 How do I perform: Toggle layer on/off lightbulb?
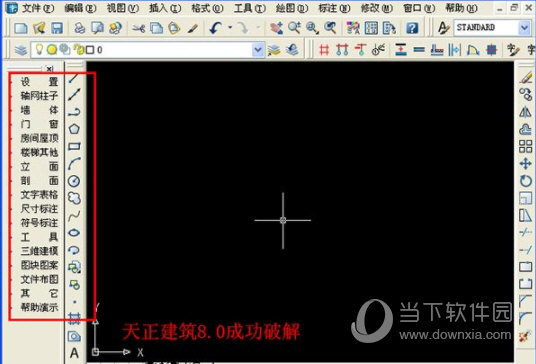pyautogui.click(x=39, y=50)
